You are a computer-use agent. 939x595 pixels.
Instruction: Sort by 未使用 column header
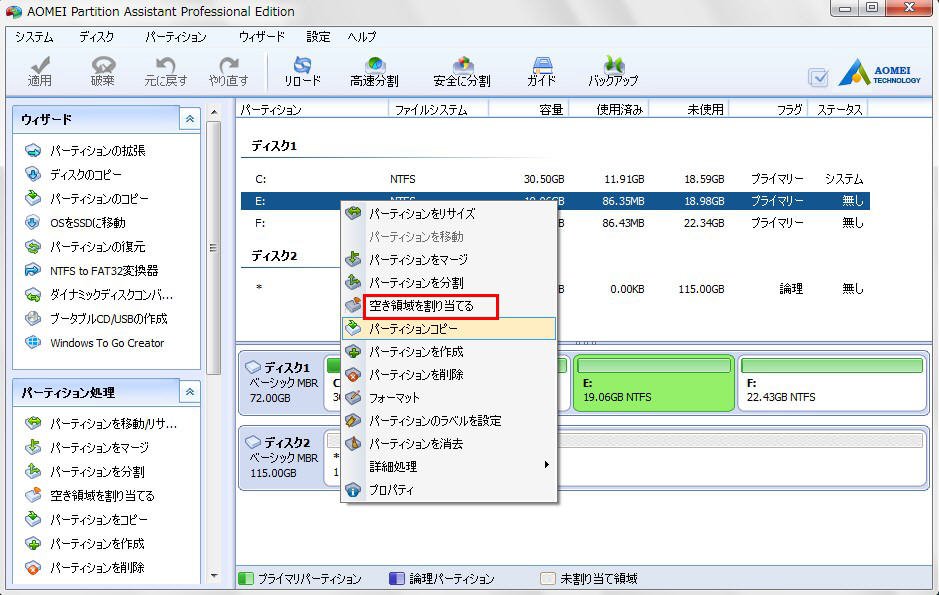[689, 110]
